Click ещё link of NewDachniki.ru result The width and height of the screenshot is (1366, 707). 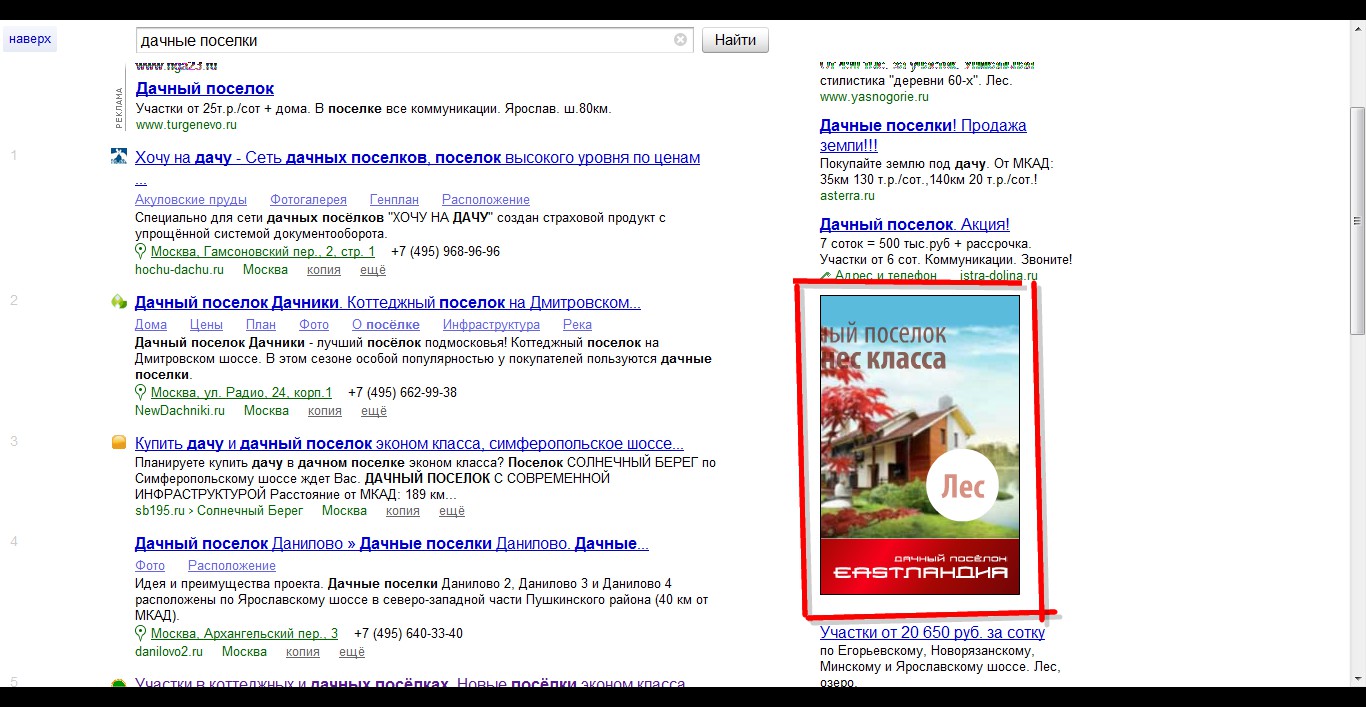tap(374, 411)
